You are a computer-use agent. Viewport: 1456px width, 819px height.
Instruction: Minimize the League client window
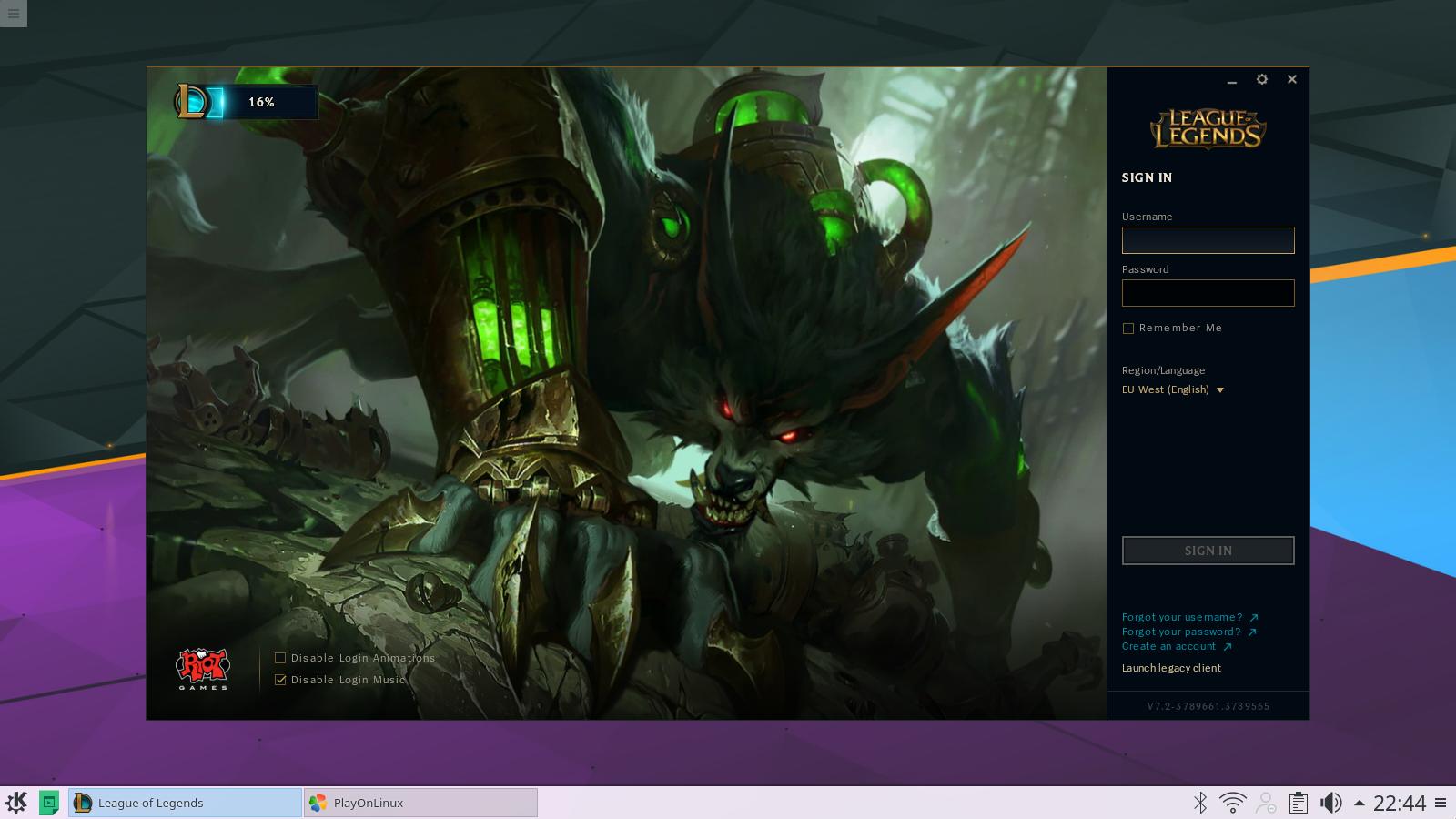[x=1231, y=81]
